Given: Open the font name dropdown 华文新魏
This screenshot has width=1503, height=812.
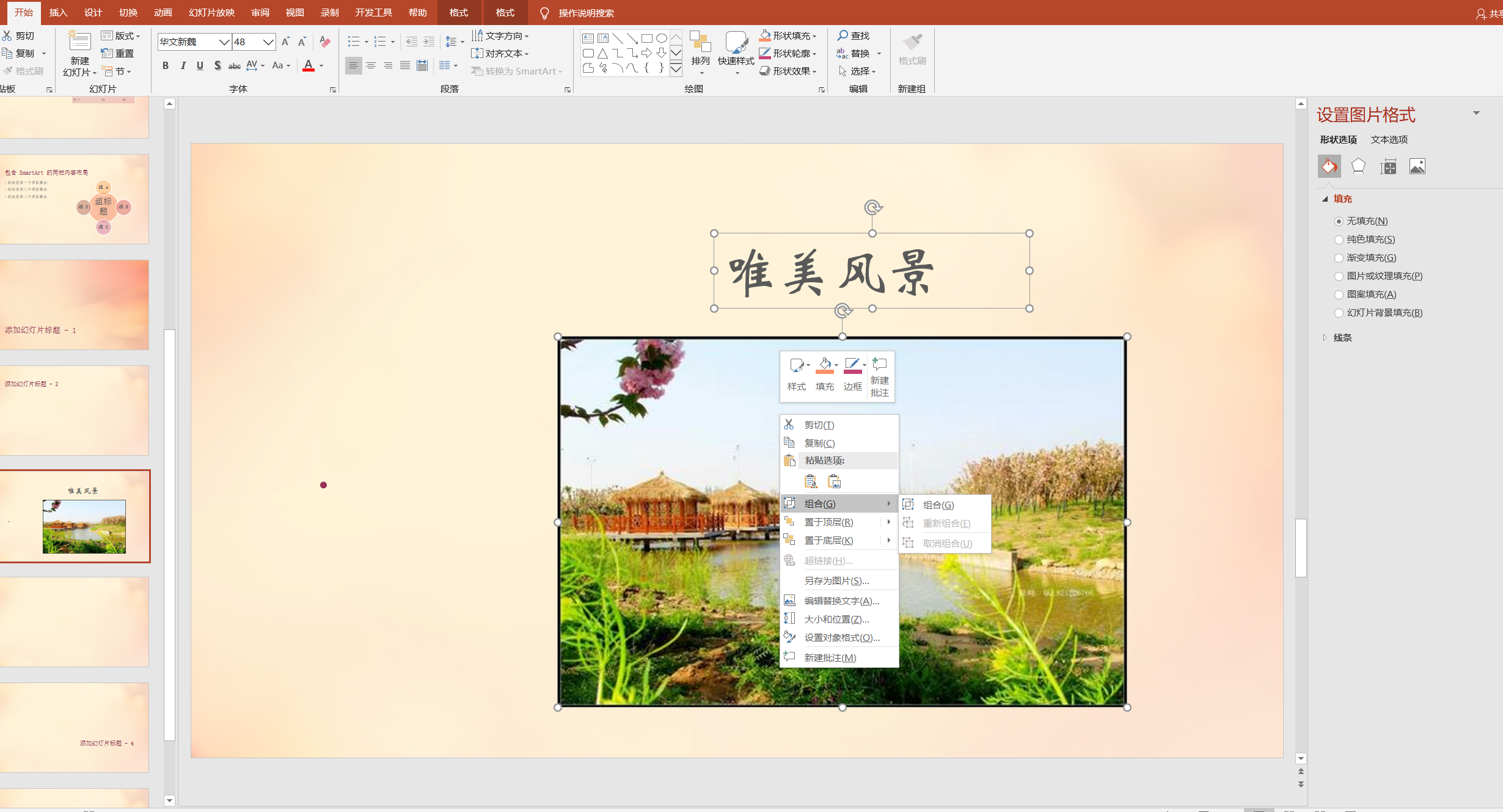Looking at the screenshot, I should click(x=224, y=42).
